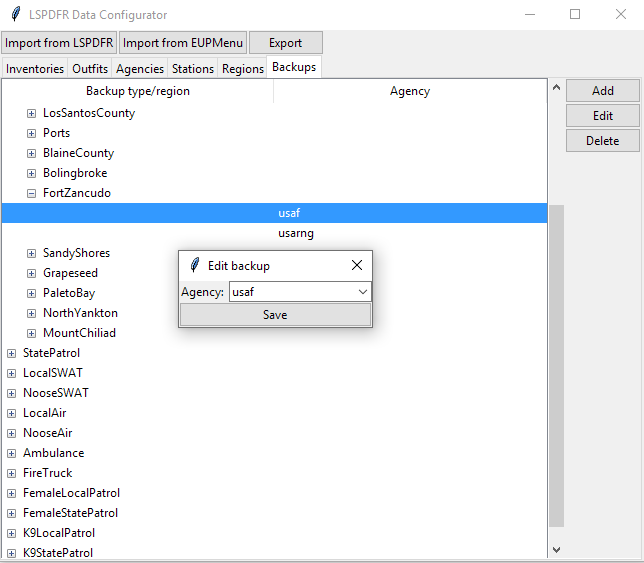This screenshot has height=563, width=644.
Task: Switch to the Regions tab
Action: tap(243, 69)
